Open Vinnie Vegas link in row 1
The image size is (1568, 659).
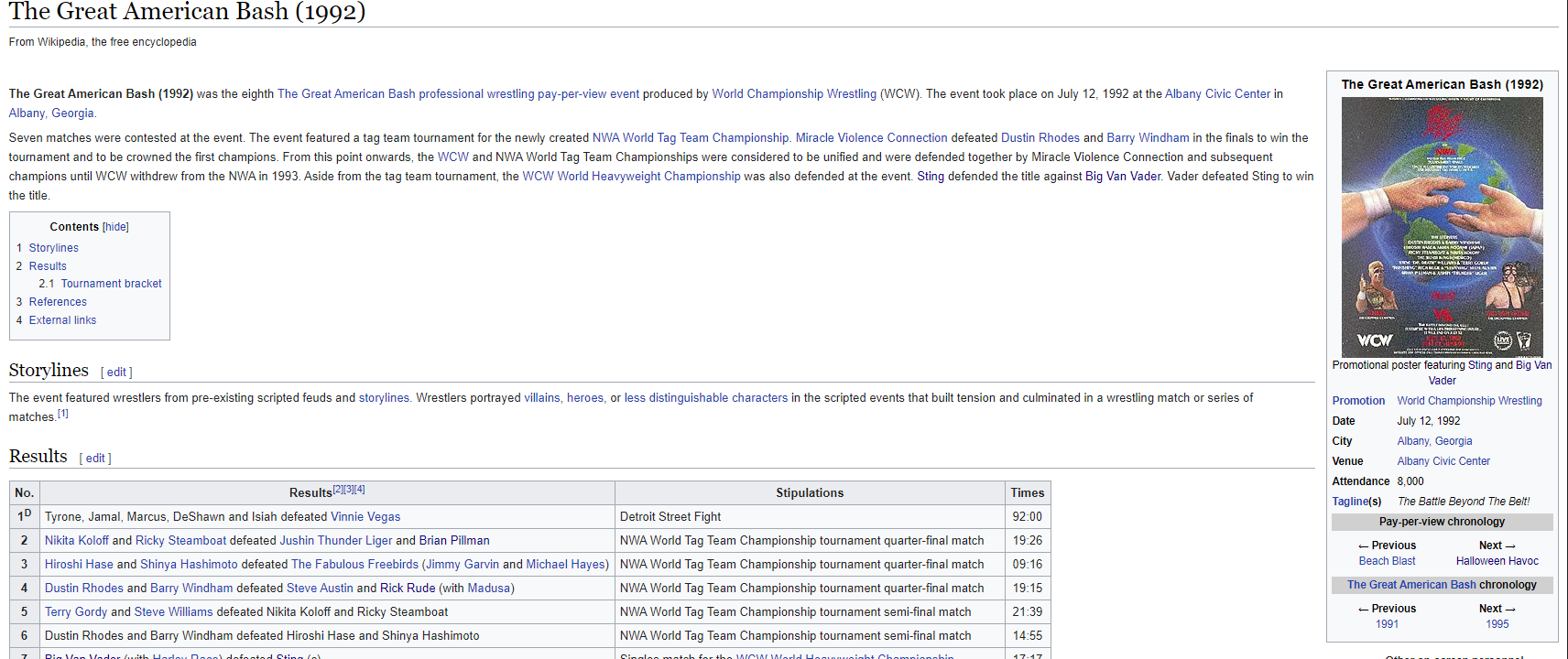click(x=365, y=517)
